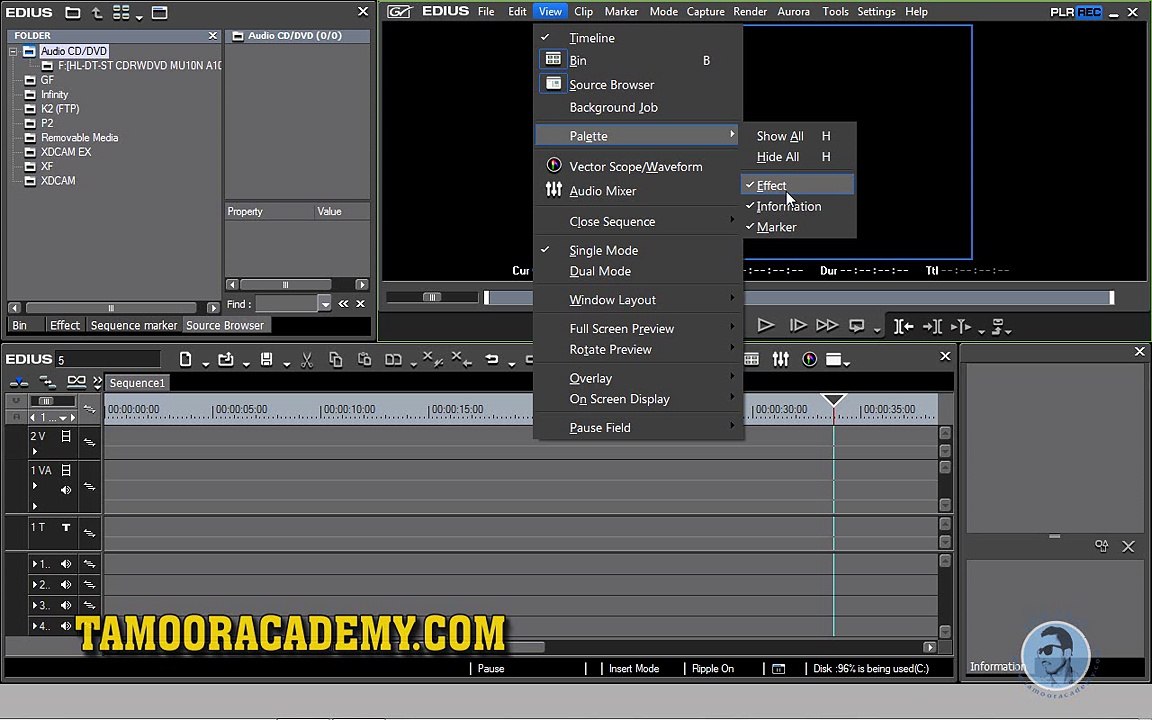
Task: Open the Render menu in menu bar
Action: coord(749,12)
